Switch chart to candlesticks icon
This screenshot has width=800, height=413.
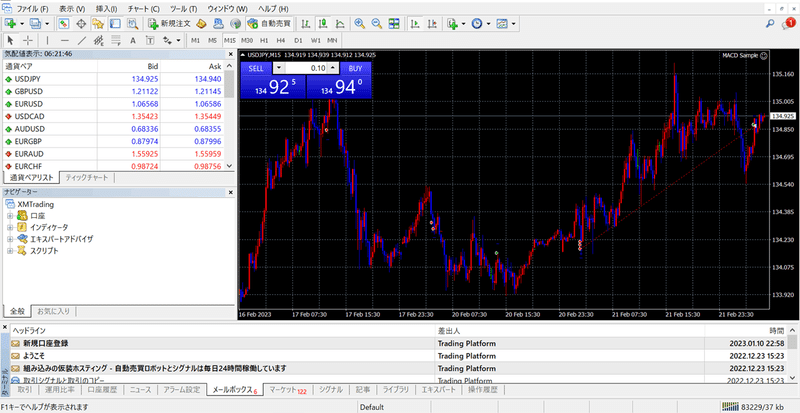click(323, 23)
